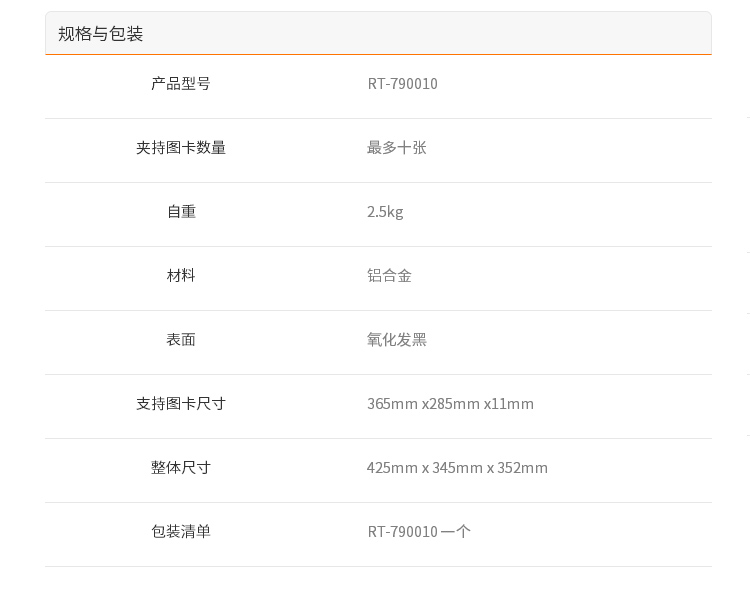The width and height of the screenshot is (750, 590).
Task: Select the 包装清单 label
Action: [x=181, y=532]
